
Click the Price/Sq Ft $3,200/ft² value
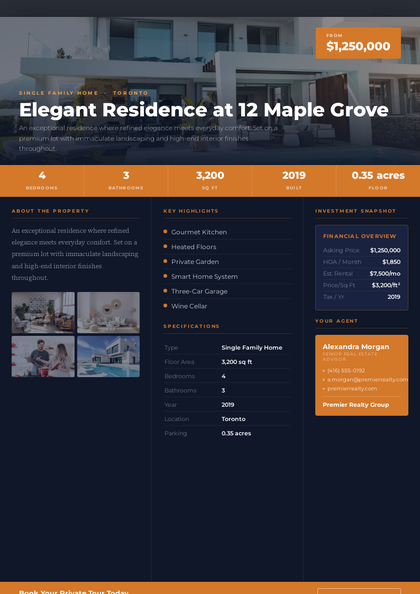pyautogui.click(x=386, y=285)
